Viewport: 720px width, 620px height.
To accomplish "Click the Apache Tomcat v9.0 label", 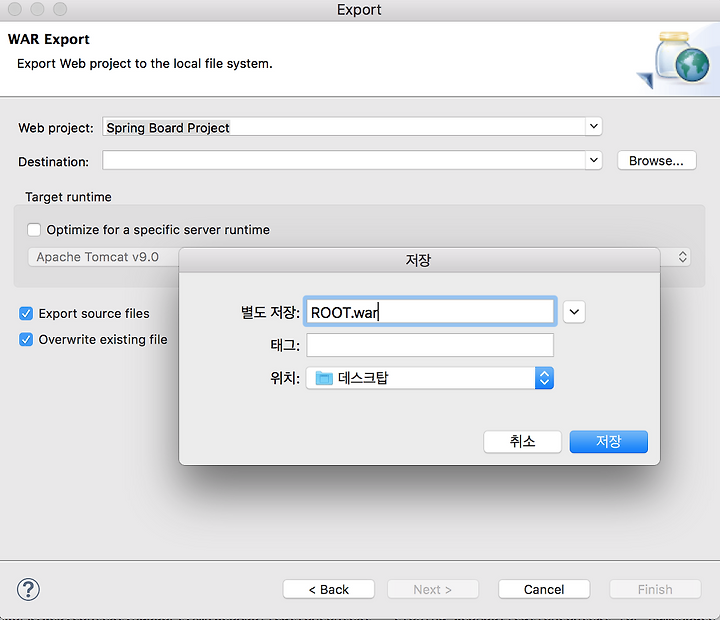I will [98, 257].
